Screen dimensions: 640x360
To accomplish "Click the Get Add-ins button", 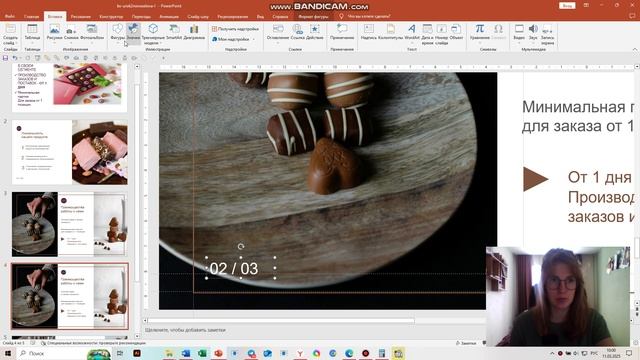I will 235,29.
